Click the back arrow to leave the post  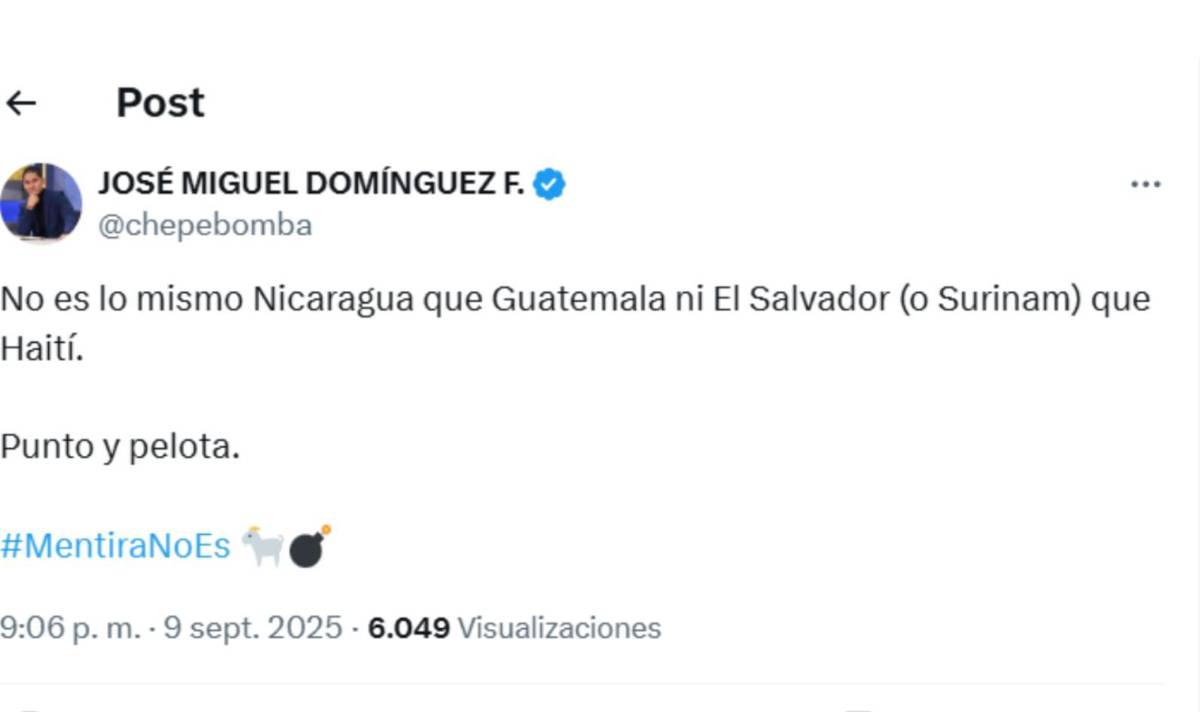pyautogui.click(x=22, y=101)
